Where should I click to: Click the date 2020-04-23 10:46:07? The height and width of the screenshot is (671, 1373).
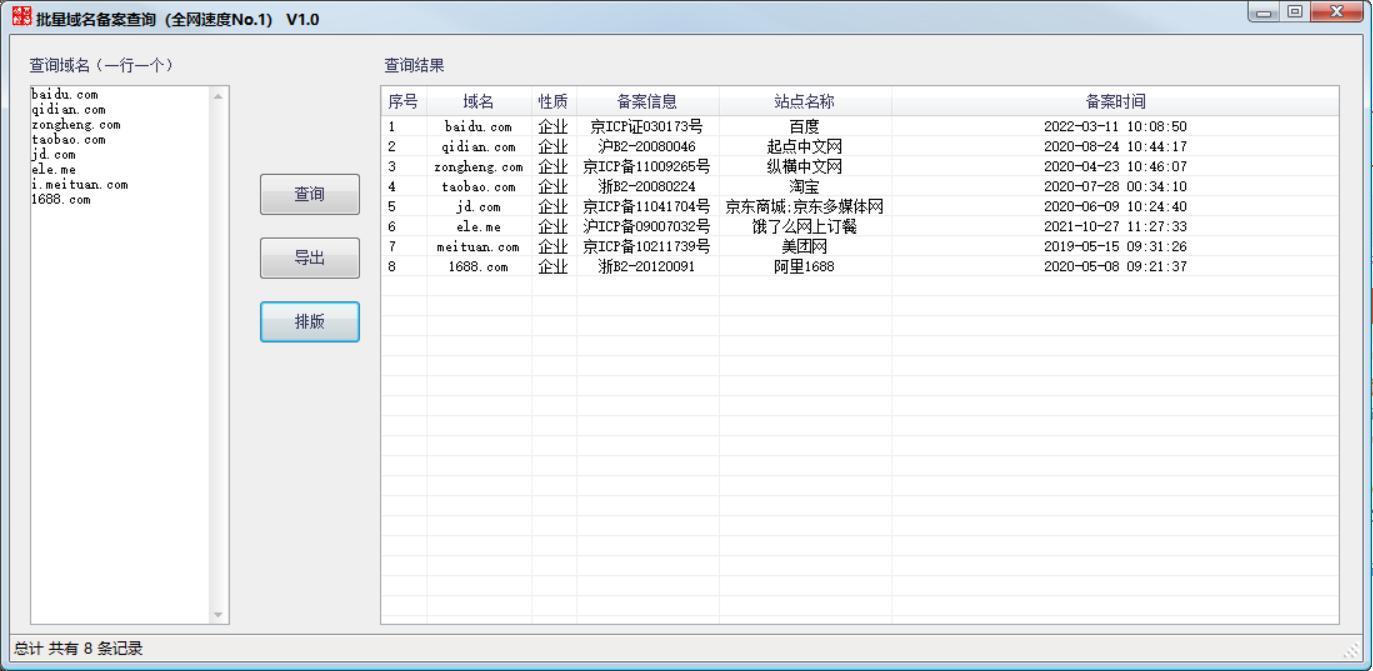pos(1115,167)
